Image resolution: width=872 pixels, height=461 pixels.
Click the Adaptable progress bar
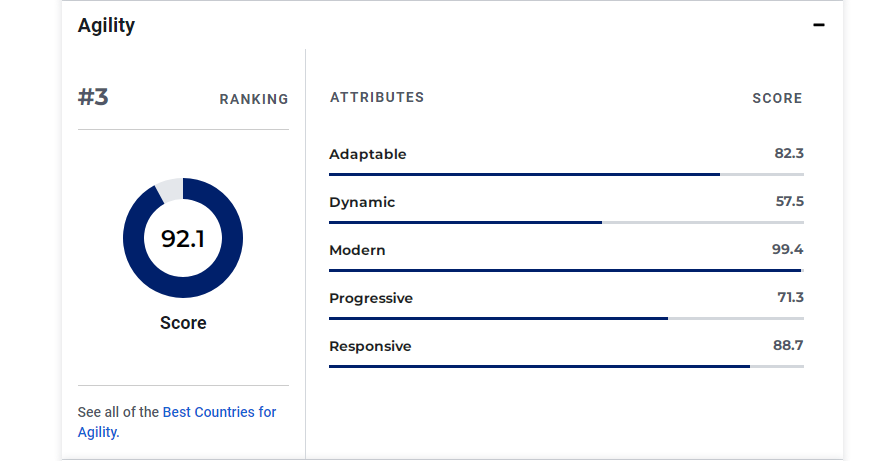pyautogui.click(x=565, y=174)
